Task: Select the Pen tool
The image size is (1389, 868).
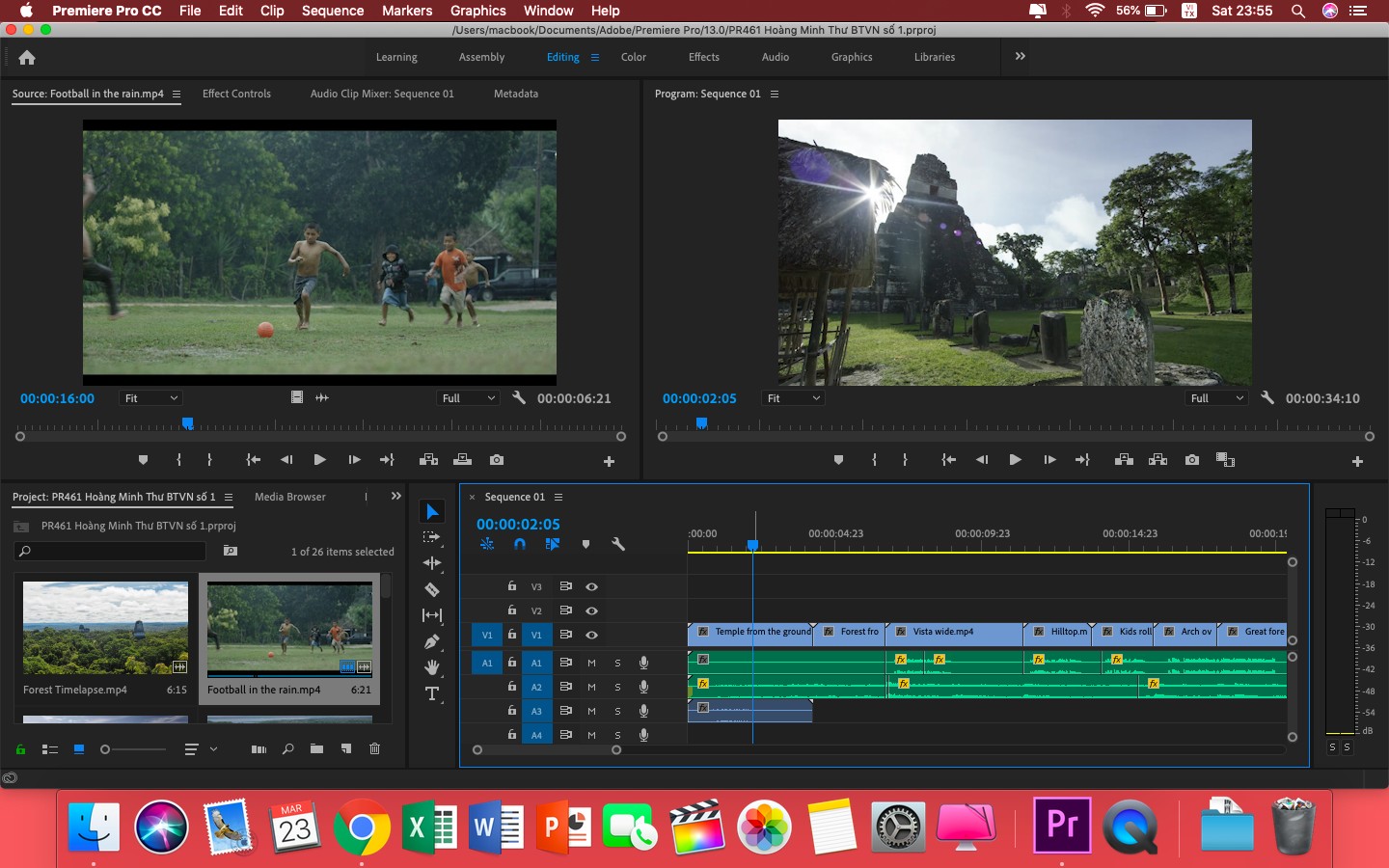Action: (432, 641)
